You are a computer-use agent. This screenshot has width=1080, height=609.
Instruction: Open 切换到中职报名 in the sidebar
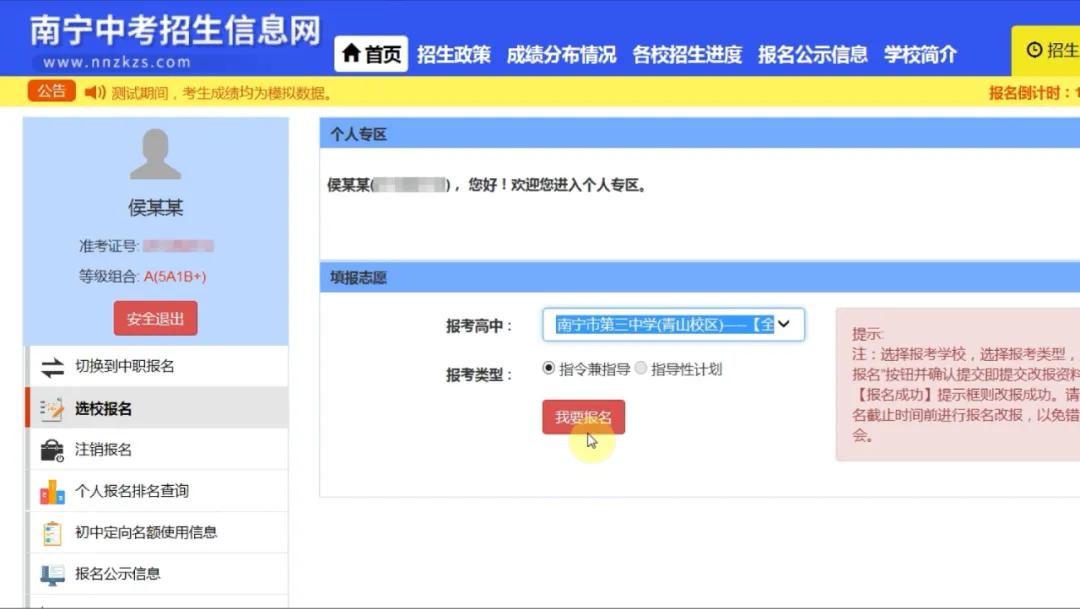pyautogui.click(x=157, y=367)
